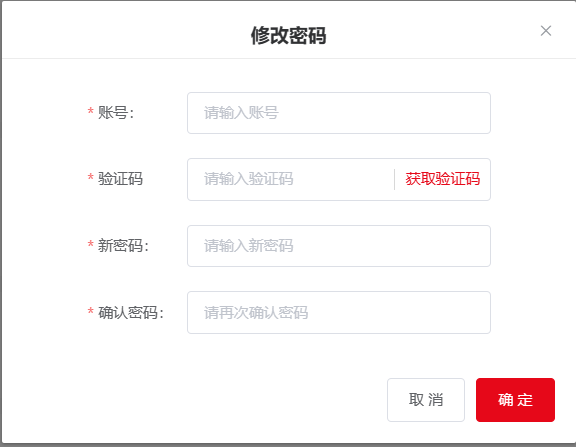Click the red asterisk beside 确认密码
576x447 pixels.
pos(90,311)
